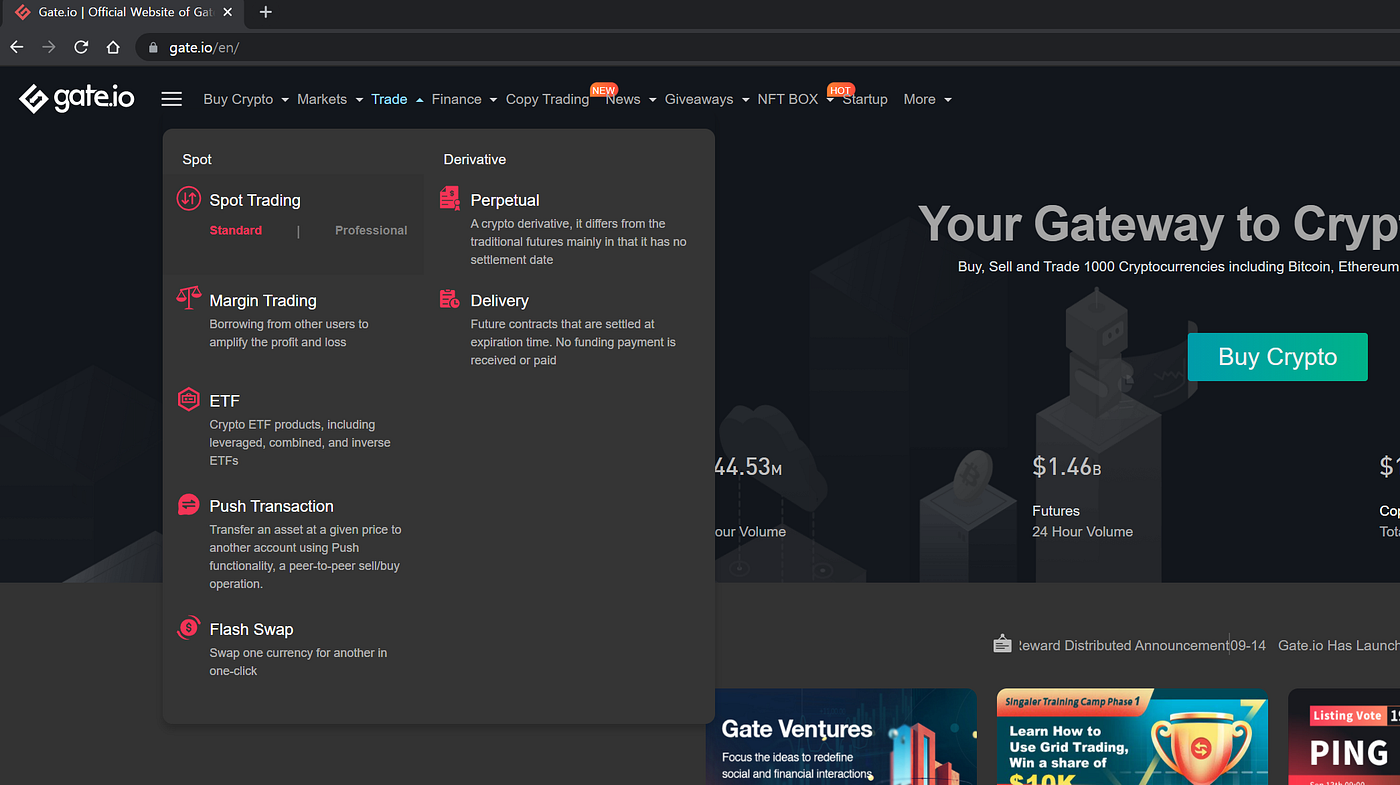
Task: Click the Gate.io tab favicon
Action: (x=22, y=12)
